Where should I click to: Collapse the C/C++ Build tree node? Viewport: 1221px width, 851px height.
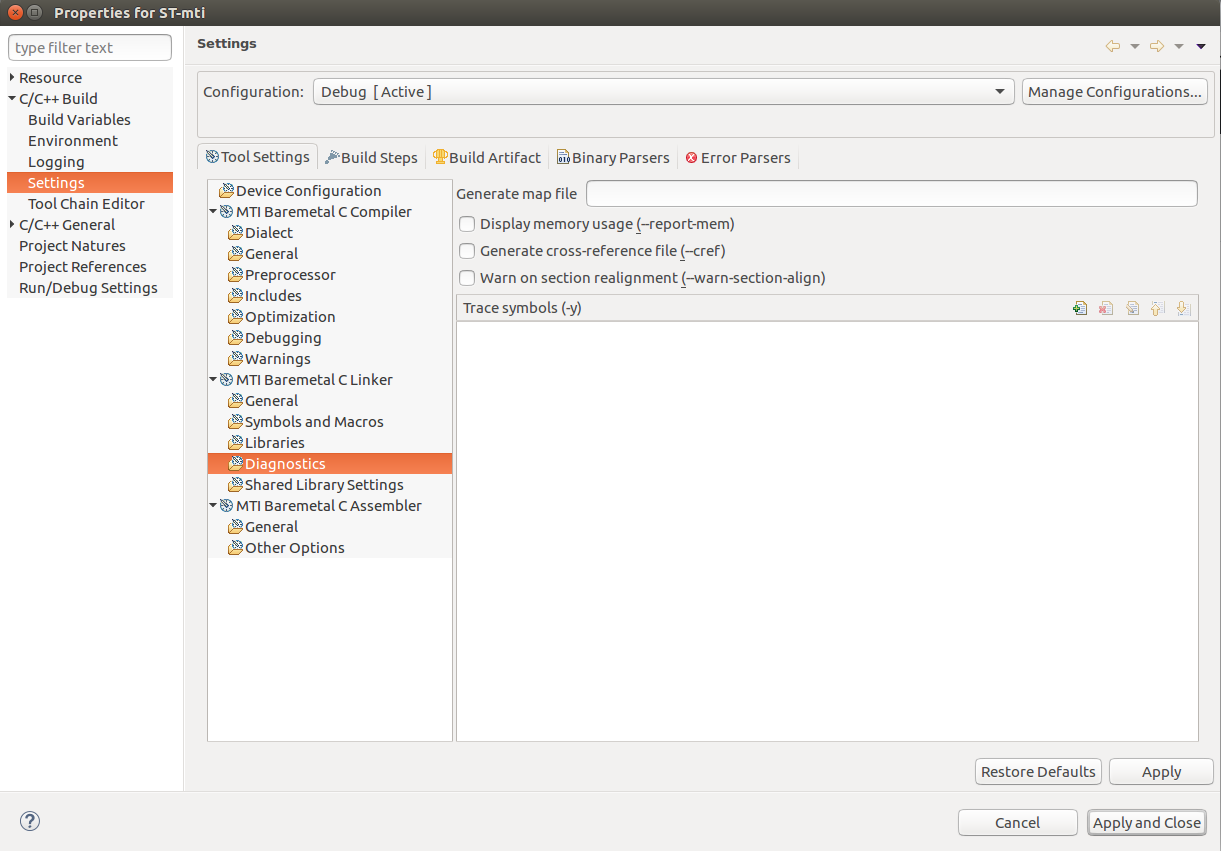coord(12,99)
